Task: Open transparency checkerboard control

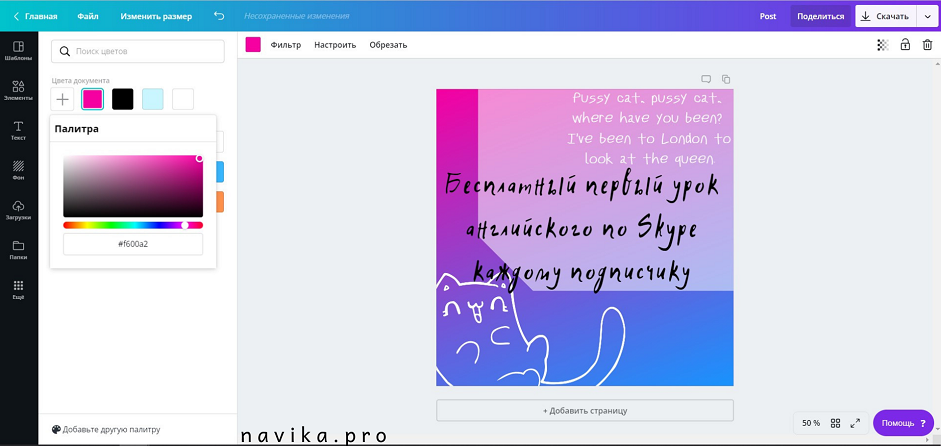Action: (x=882, y=45)
